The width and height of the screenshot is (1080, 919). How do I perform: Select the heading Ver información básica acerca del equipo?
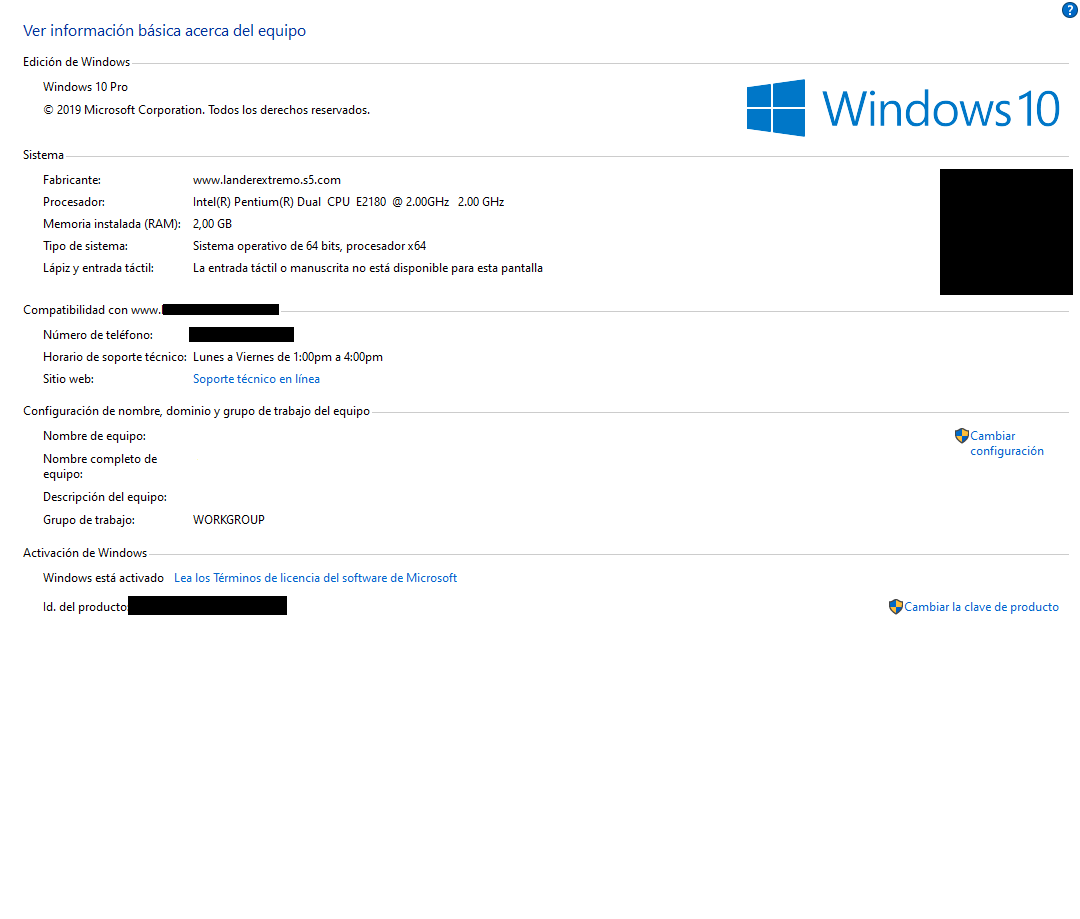point(165,31)
